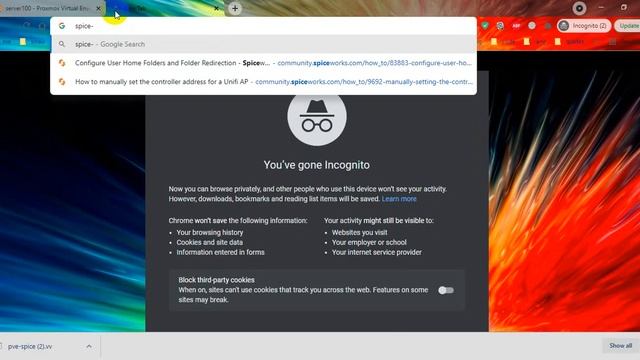The width and height of the screenshot is (640, 360).
Task: Click the circular media control icon in the title bar
Action: pos(579,8)
